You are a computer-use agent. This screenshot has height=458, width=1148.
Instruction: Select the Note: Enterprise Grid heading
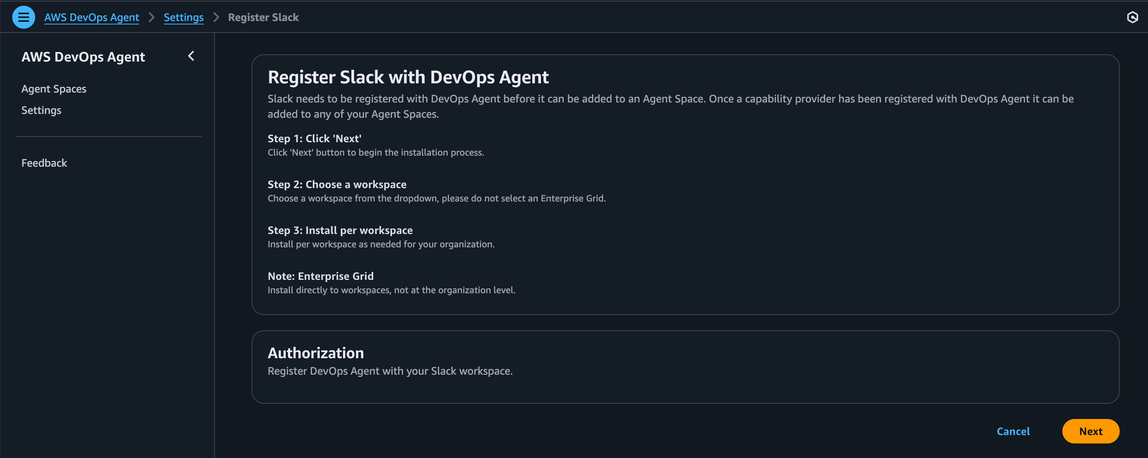(x=320, y=276)
